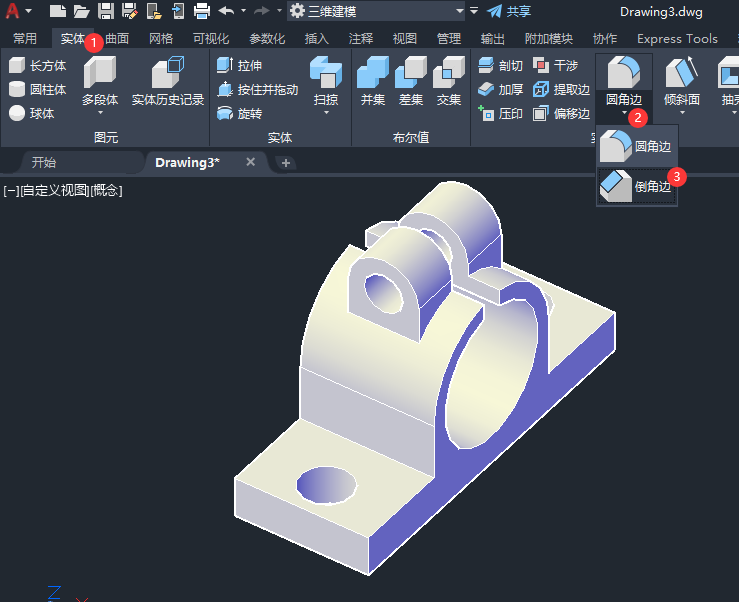This screenshot has width=739, height=602.
Task: Click the 倾斜面 taper faces tool
Action: point(682,80)
